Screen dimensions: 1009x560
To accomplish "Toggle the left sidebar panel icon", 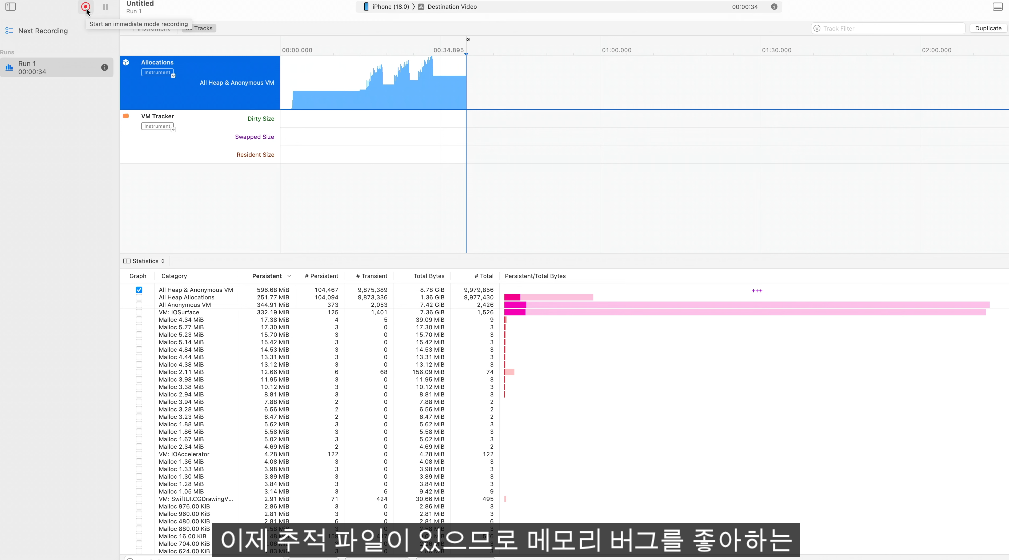I will [x=10, y=7].
